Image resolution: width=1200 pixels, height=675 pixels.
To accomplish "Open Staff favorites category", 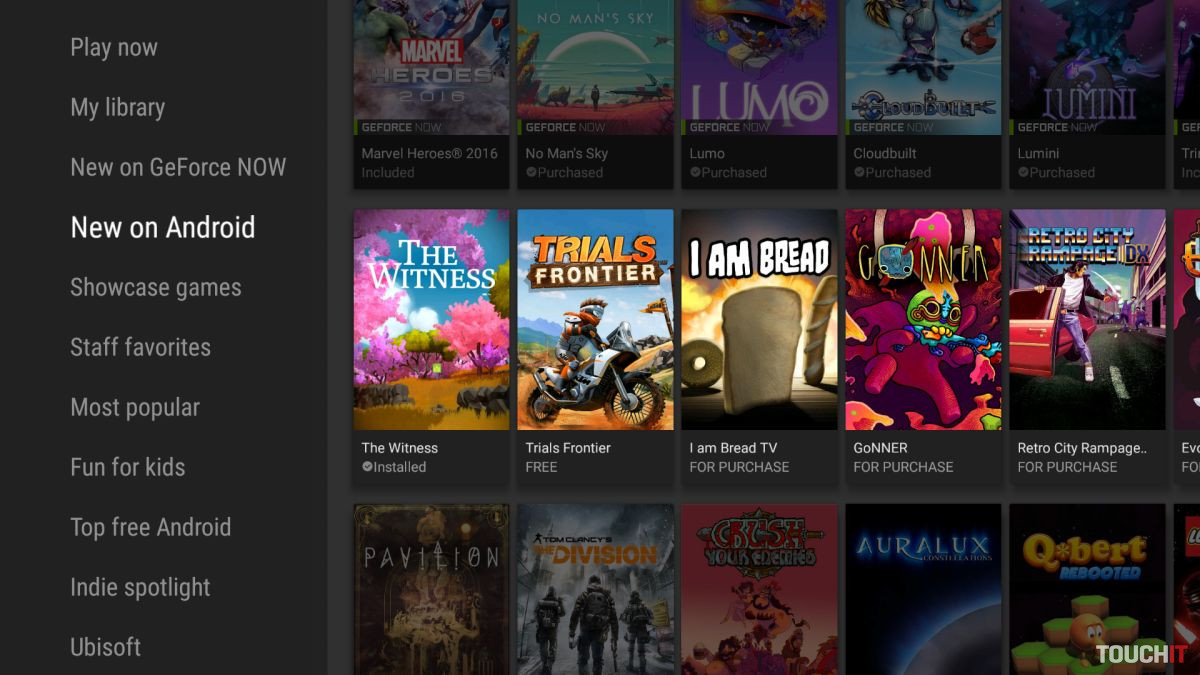I will pyautogui.click(x=140, y=347).
